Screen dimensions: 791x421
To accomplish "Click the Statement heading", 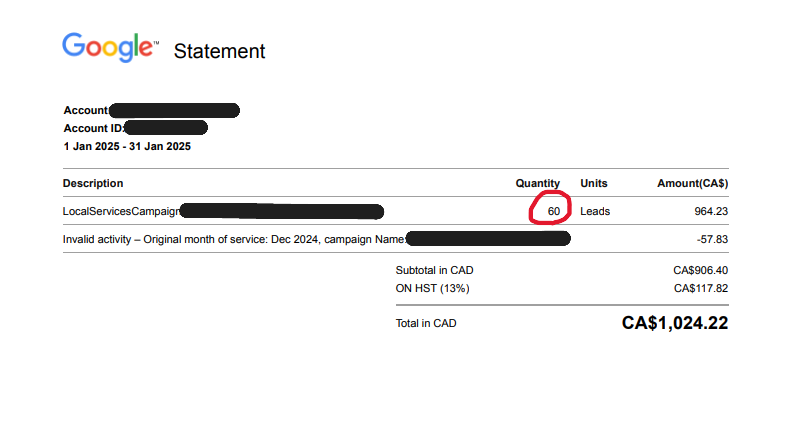I will tap(219, 51).
